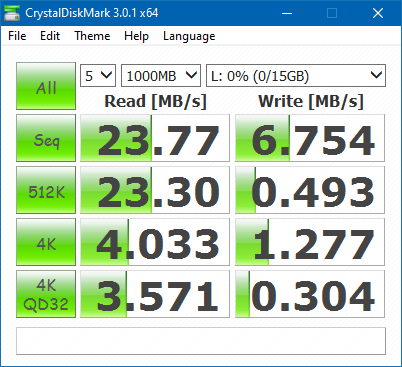Viewport: 402px width, 367px height.
Task: Start the 512K benchmark test
Action: click(46, 190)
